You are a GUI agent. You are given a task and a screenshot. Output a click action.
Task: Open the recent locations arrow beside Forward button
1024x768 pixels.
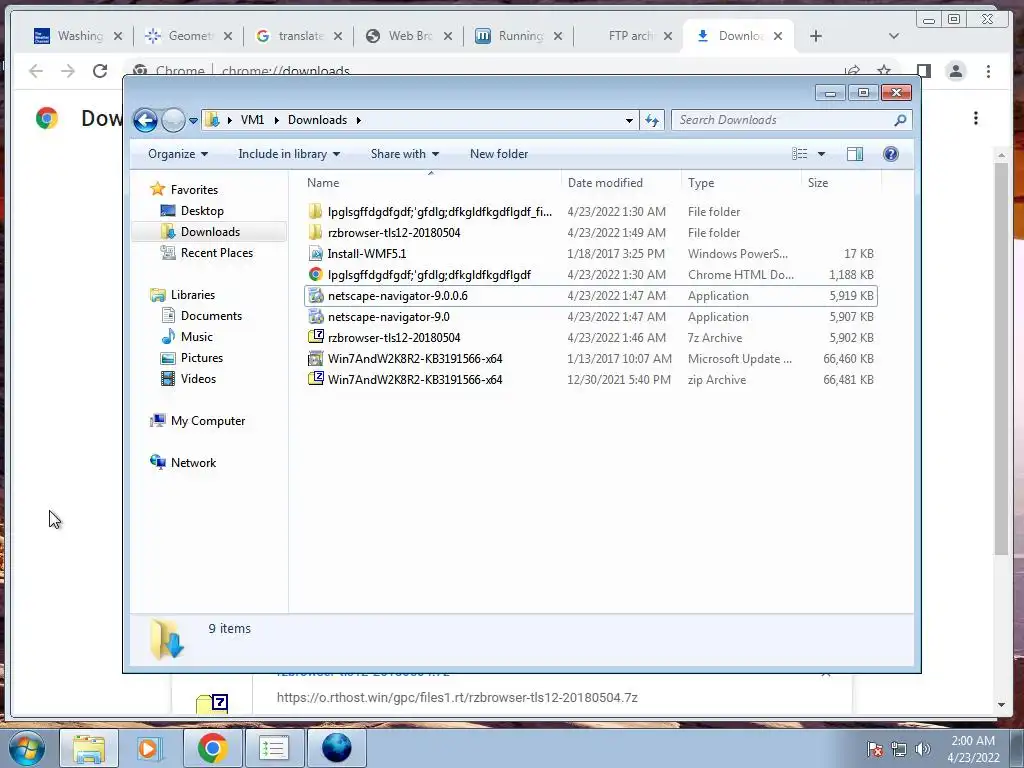[193, 120]
